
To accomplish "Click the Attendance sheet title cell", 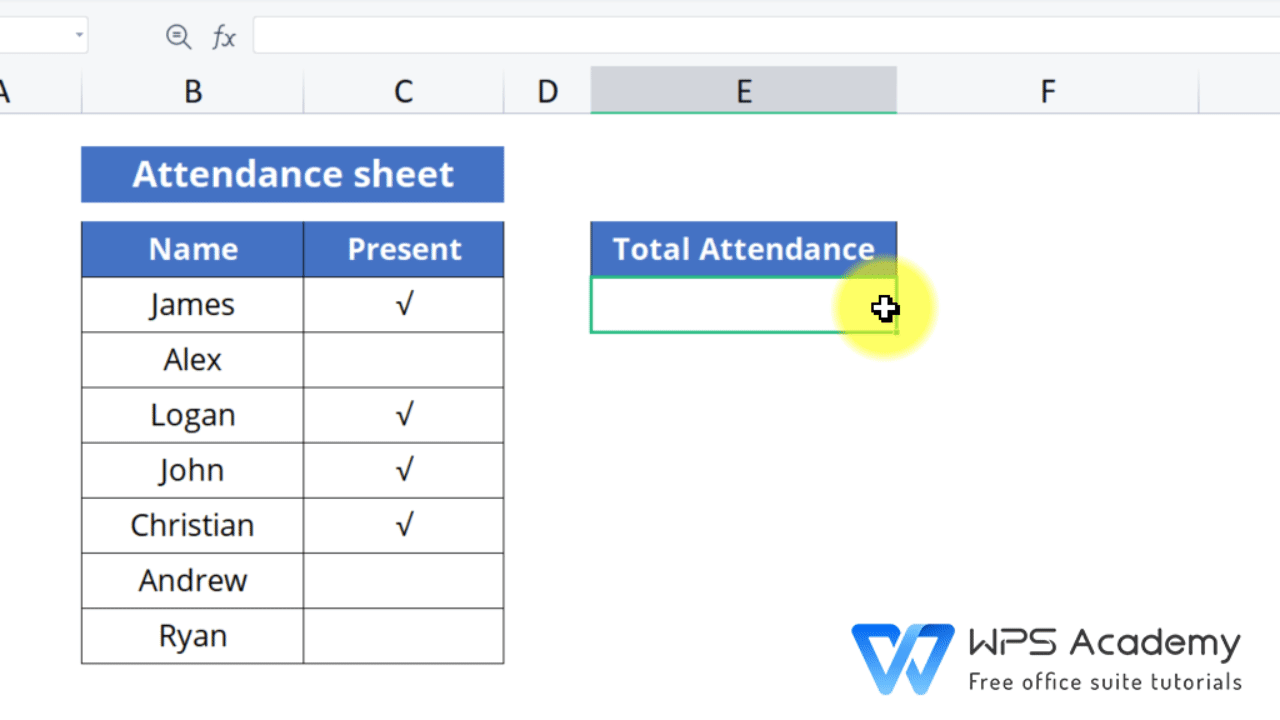I will pos(293,175).
